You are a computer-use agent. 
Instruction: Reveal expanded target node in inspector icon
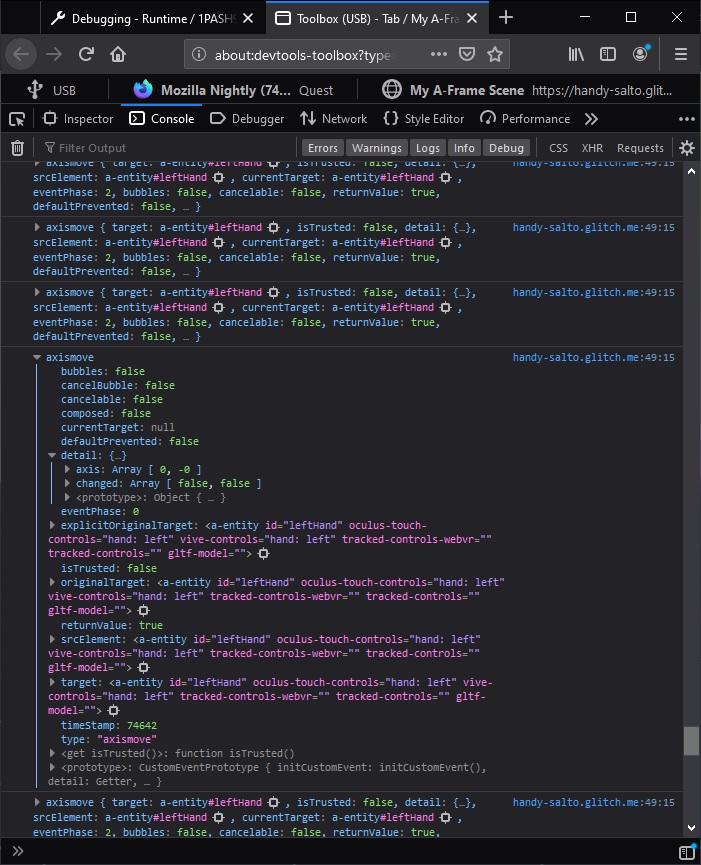pos(114,710)
